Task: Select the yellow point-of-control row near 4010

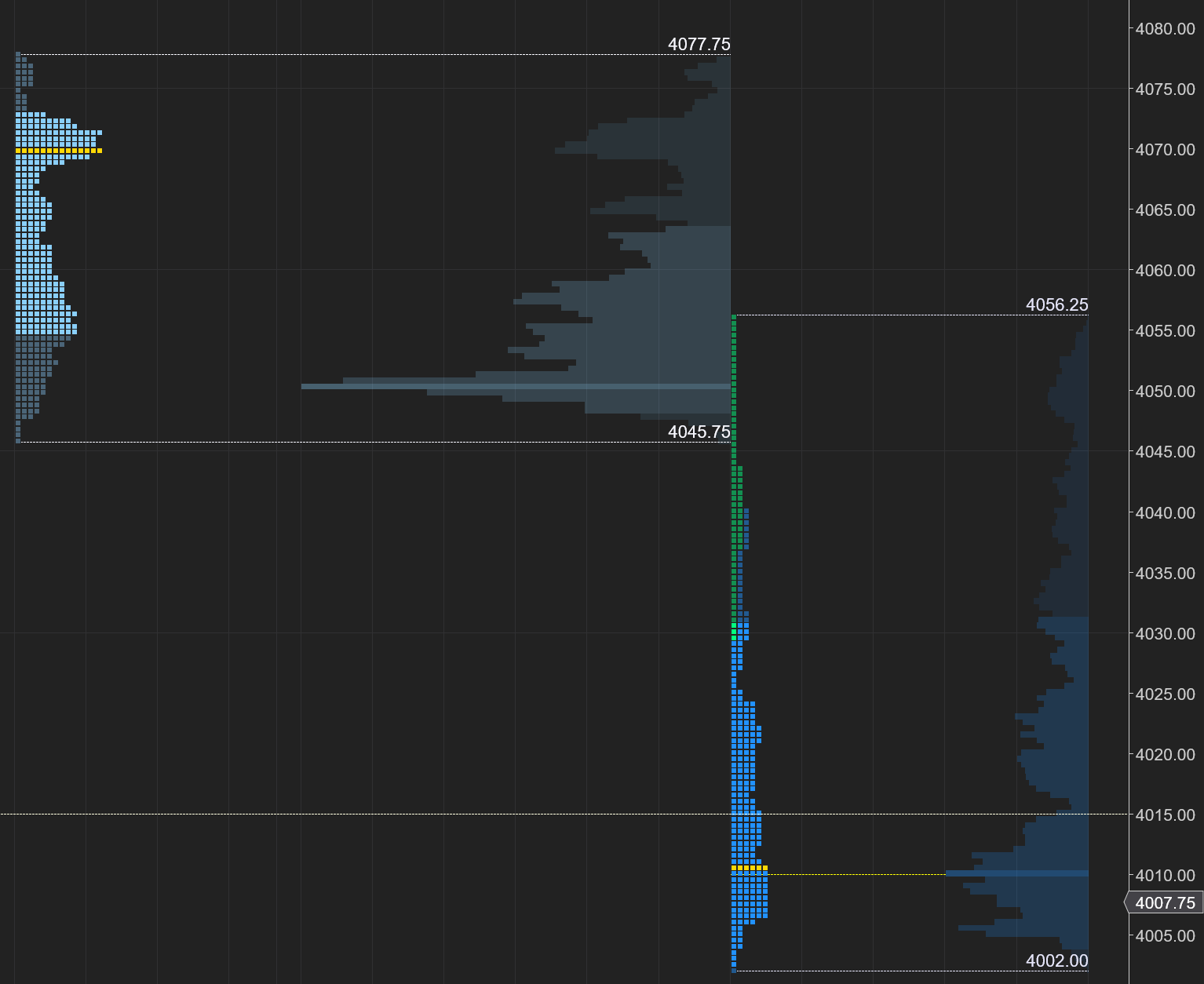Action: pyautogui.click(x=750, y=868)
